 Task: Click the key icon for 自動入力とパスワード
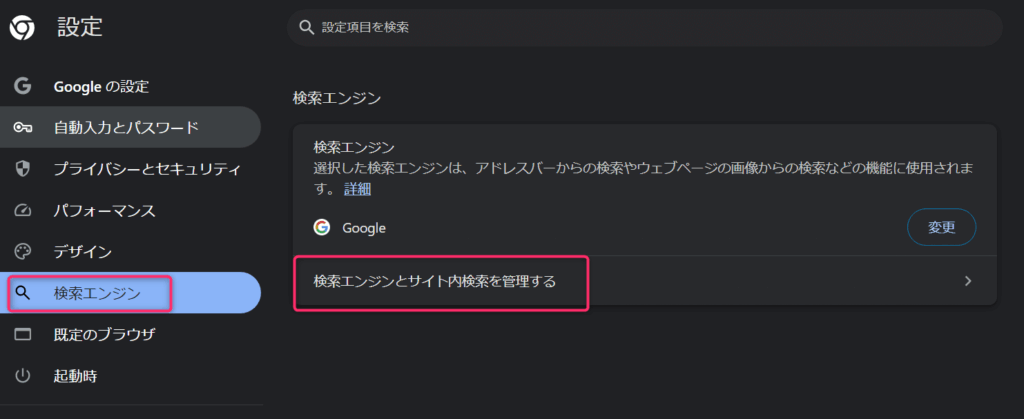pyautogui.click(x=23, y=127)
